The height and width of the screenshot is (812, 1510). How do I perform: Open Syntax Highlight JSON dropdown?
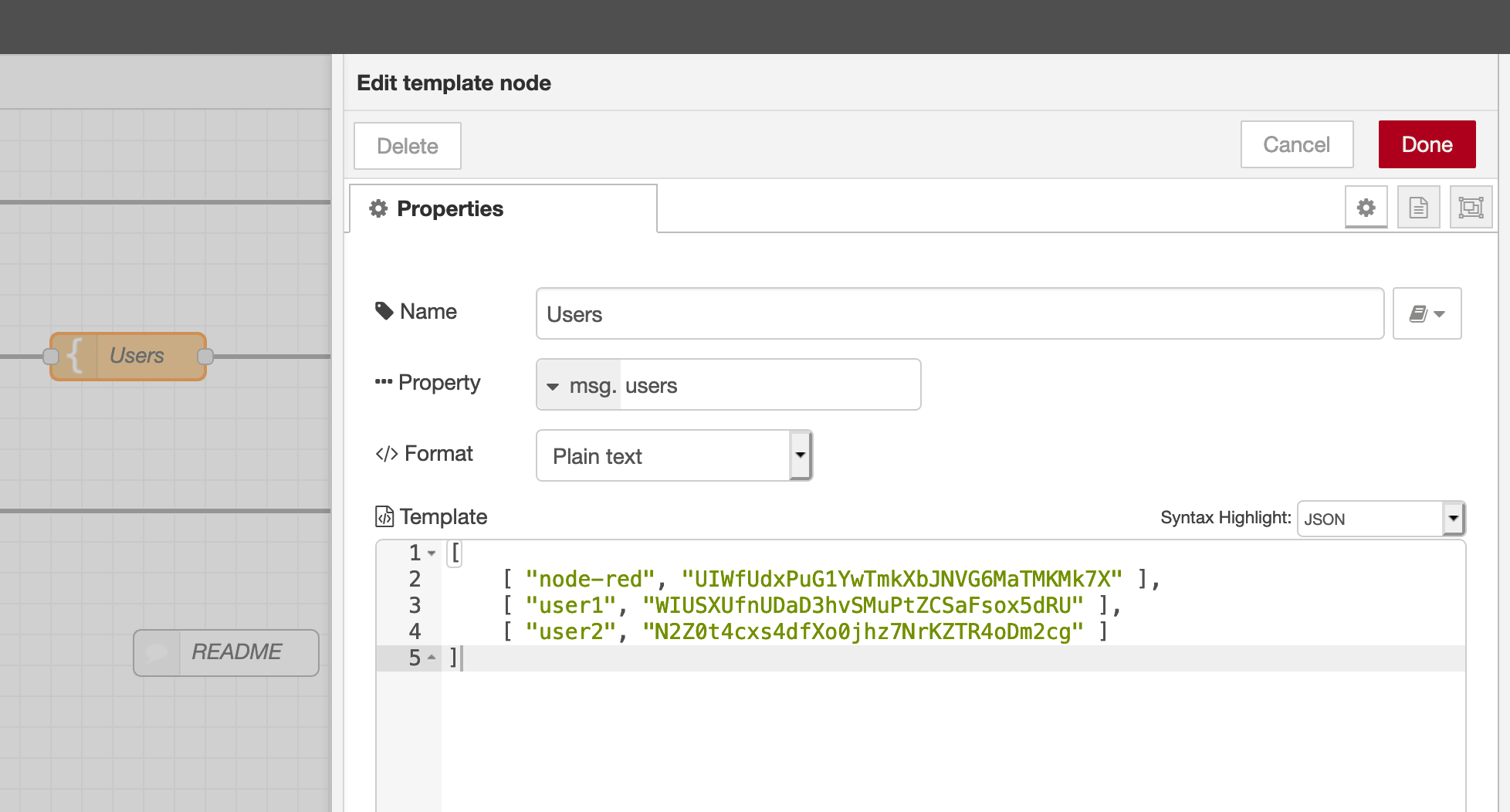[1380, 519]
